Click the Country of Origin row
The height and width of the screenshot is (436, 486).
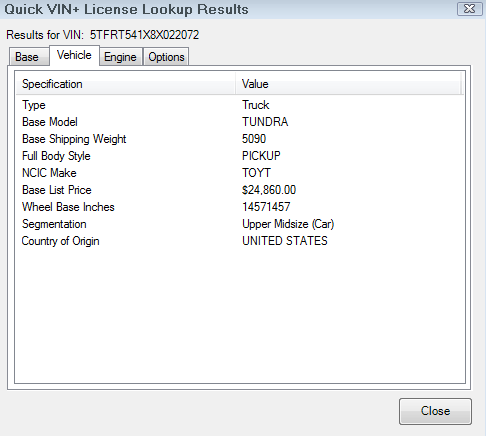click(x=240, y=241)
